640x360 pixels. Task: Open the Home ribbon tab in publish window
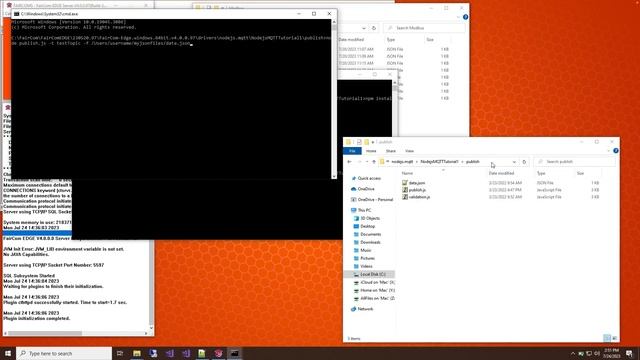[371, 151]
